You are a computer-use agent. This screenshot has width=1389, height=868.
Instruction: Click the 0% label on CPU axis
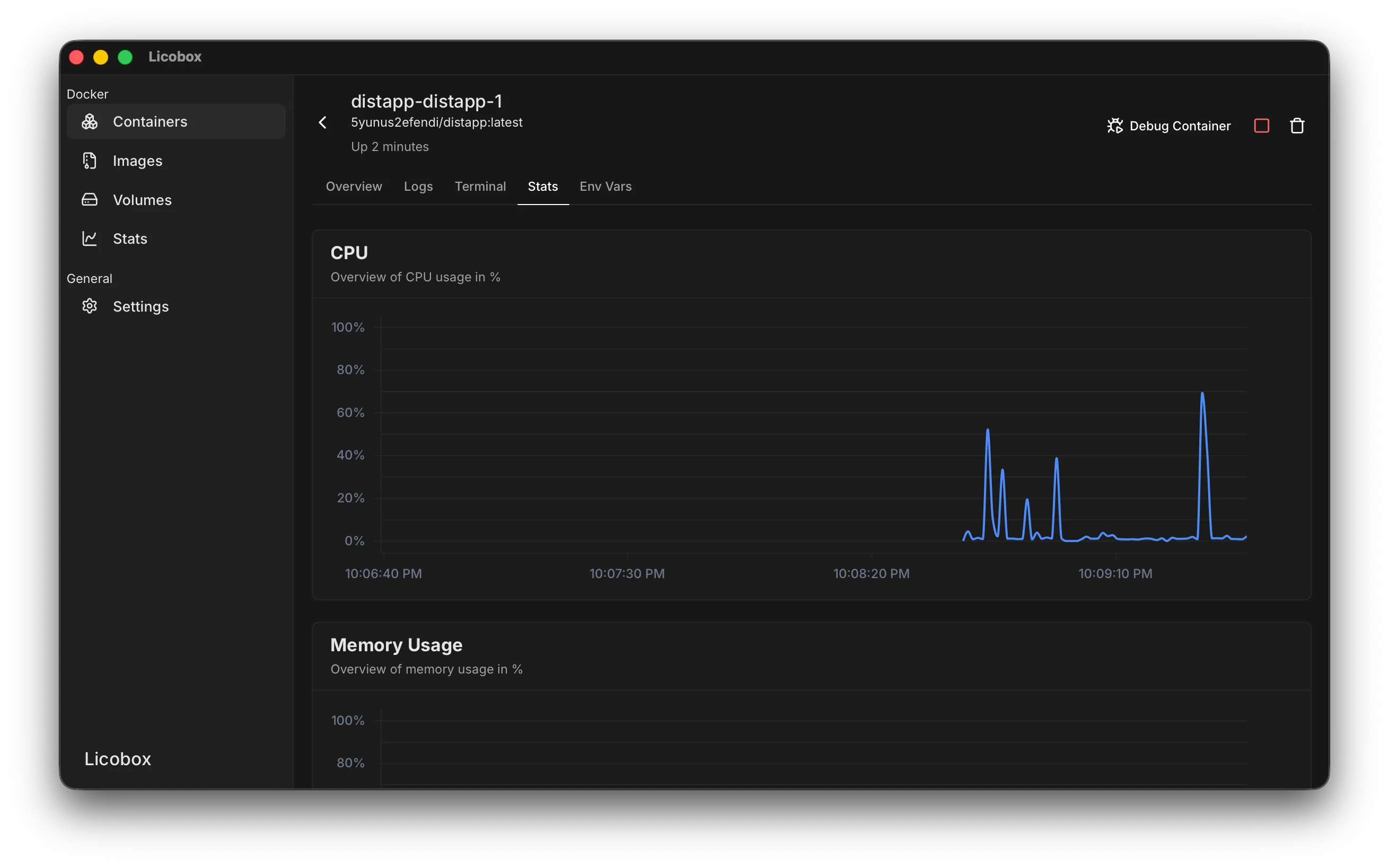354,541
